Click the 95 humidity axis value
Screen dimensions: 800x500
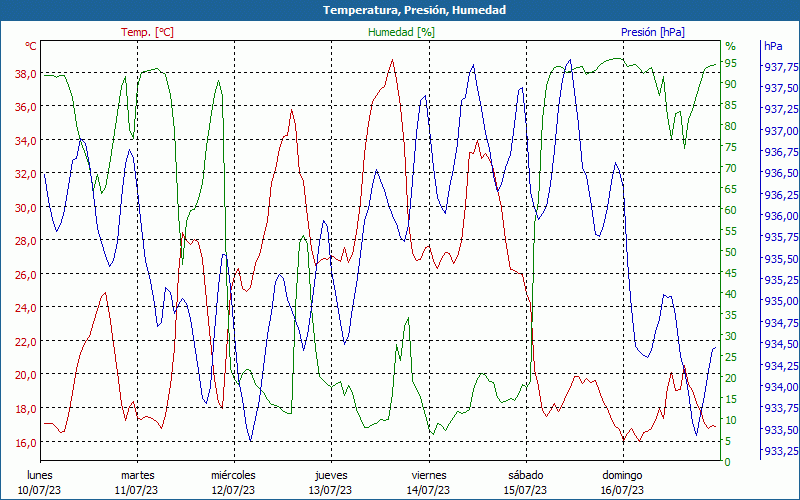[x=731, y=63]
